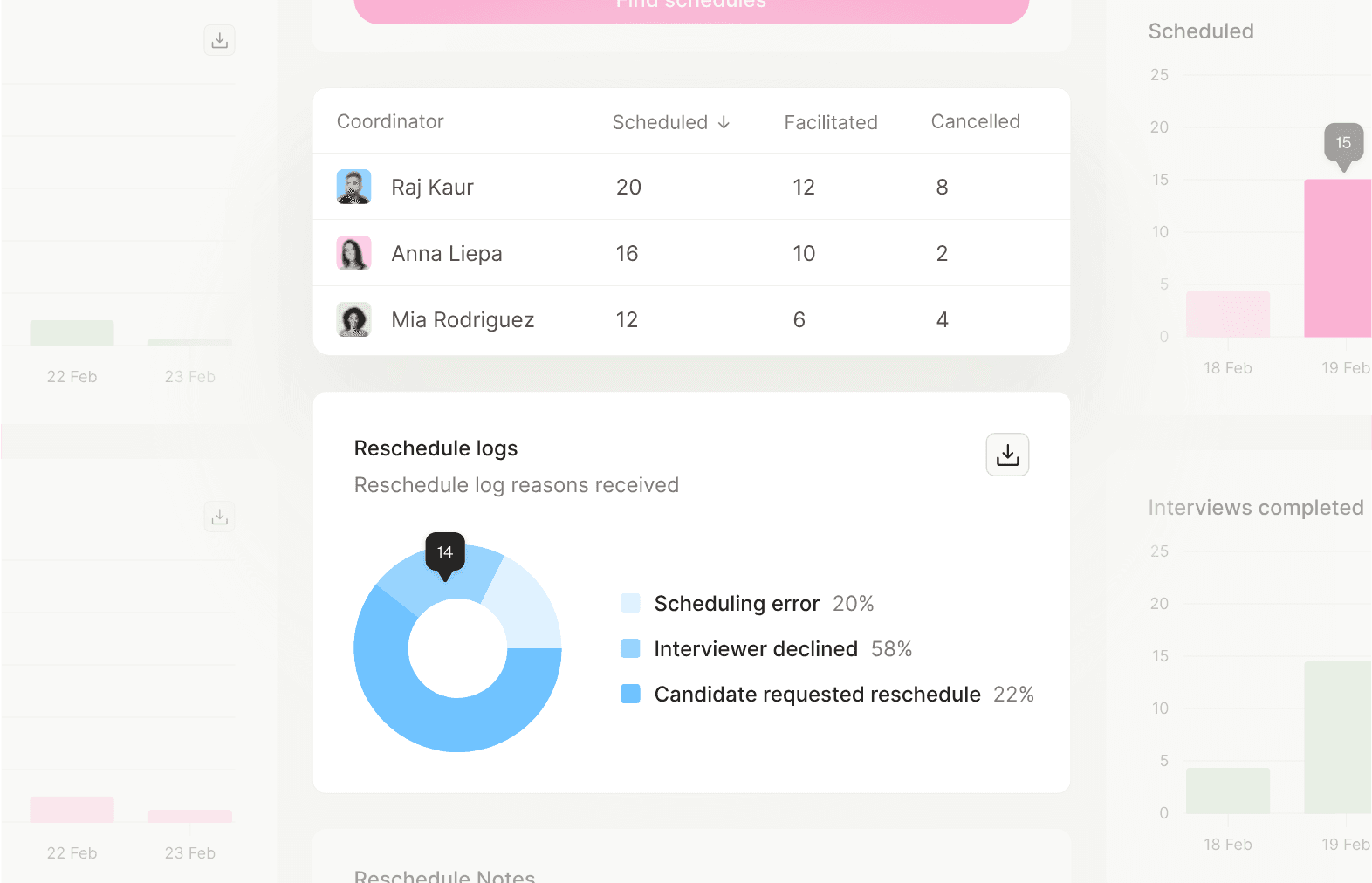Download the Reschedule logs report

click(1007, 455)
